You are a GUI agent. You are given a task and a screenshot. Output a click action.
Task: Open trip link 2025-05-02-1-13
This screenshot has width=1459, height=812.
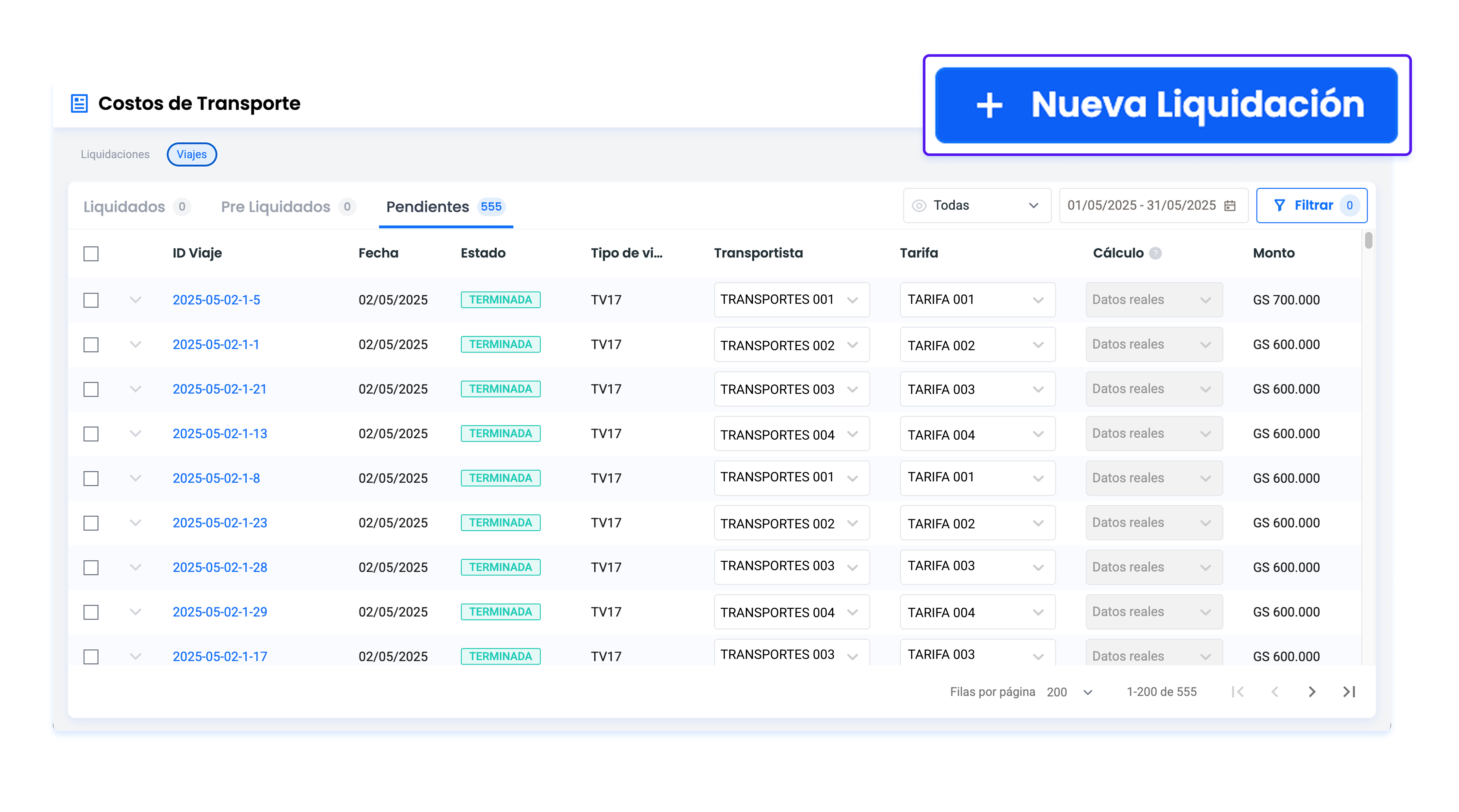pyautogui.click(x=220, y=434)
